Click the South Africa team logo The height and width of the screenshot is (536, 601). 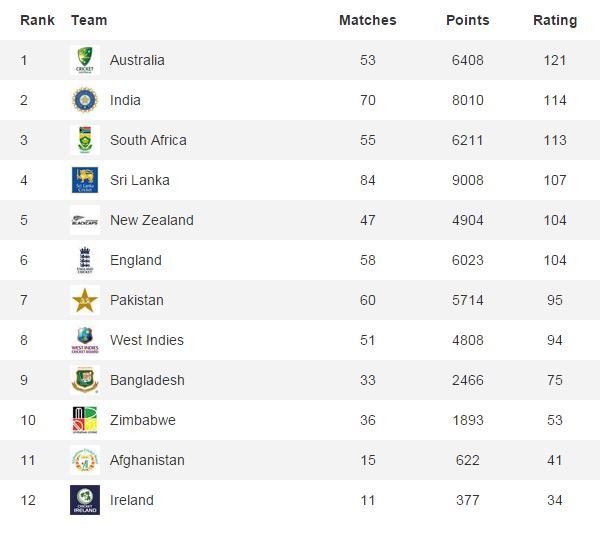(x=85, y=140)
